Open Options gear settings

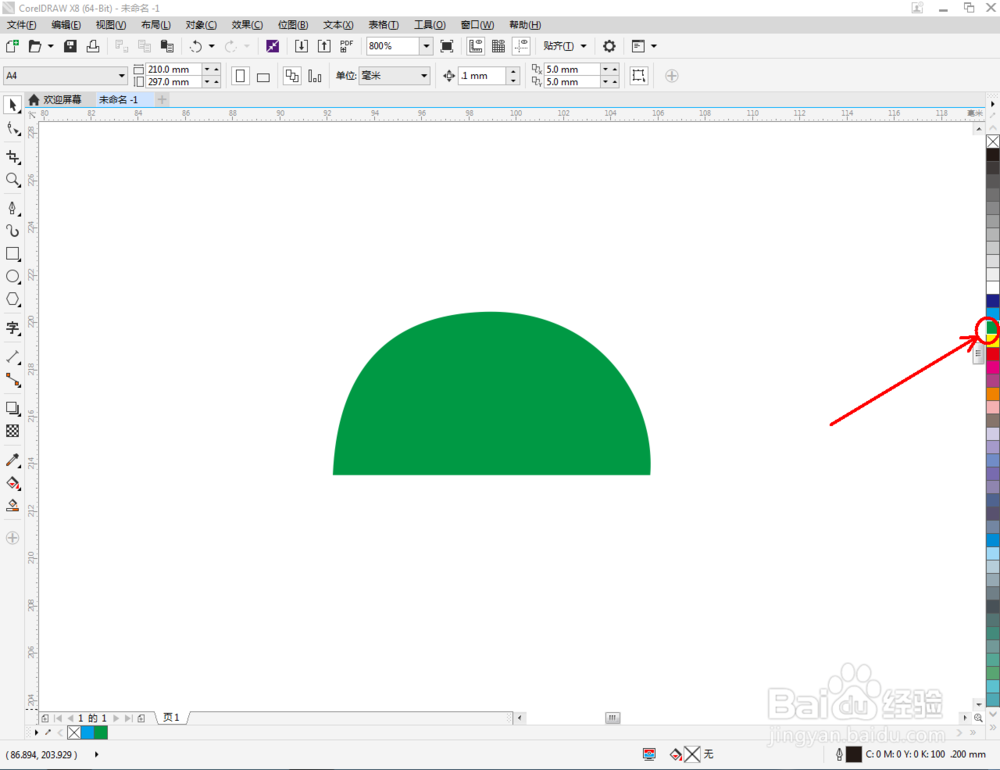click(x=609, y=46)
